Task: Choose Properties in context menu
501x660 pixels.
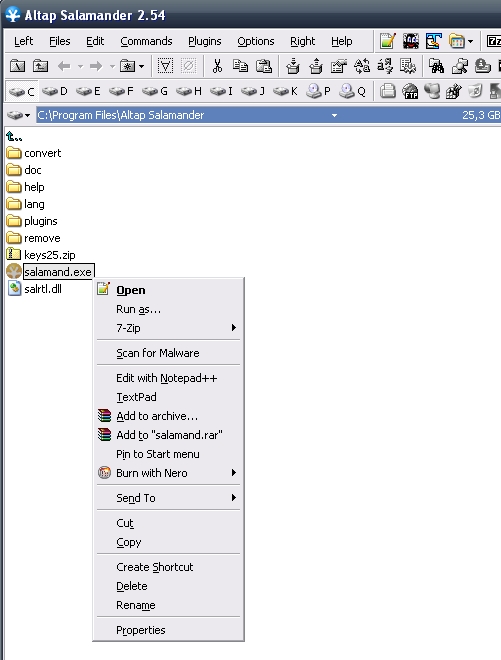Action: click(168, 630)
